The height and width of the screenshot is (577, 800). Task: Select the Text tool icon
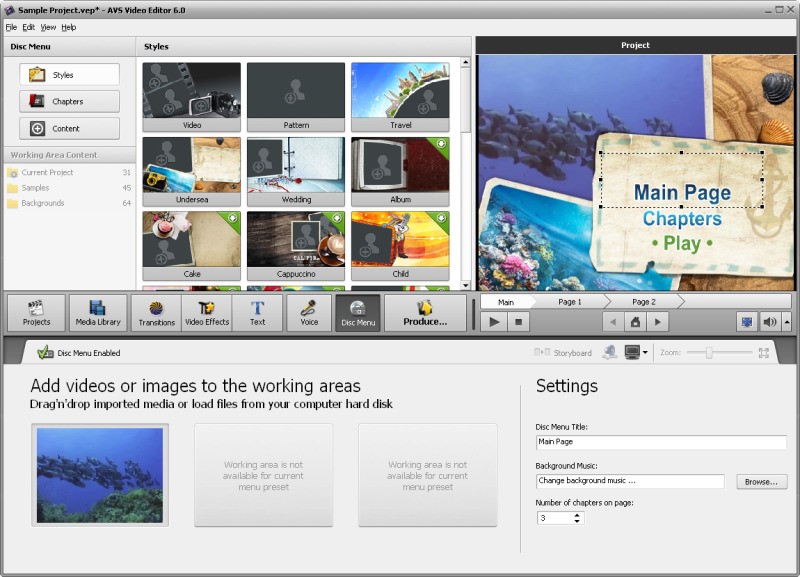258,312
